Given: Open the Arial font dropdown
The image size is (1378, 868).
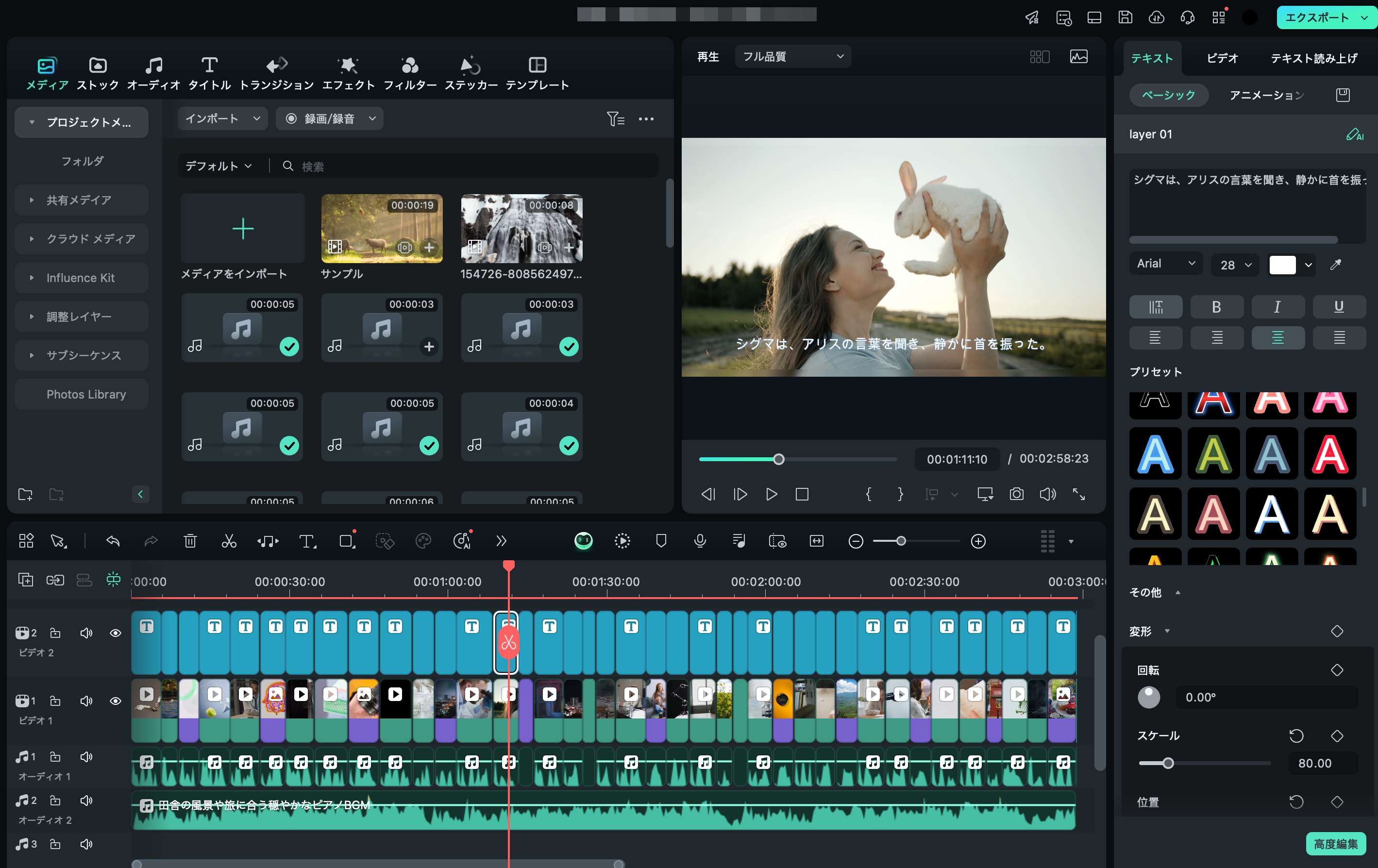Looking at the screenshot, I should [1165, 264].
